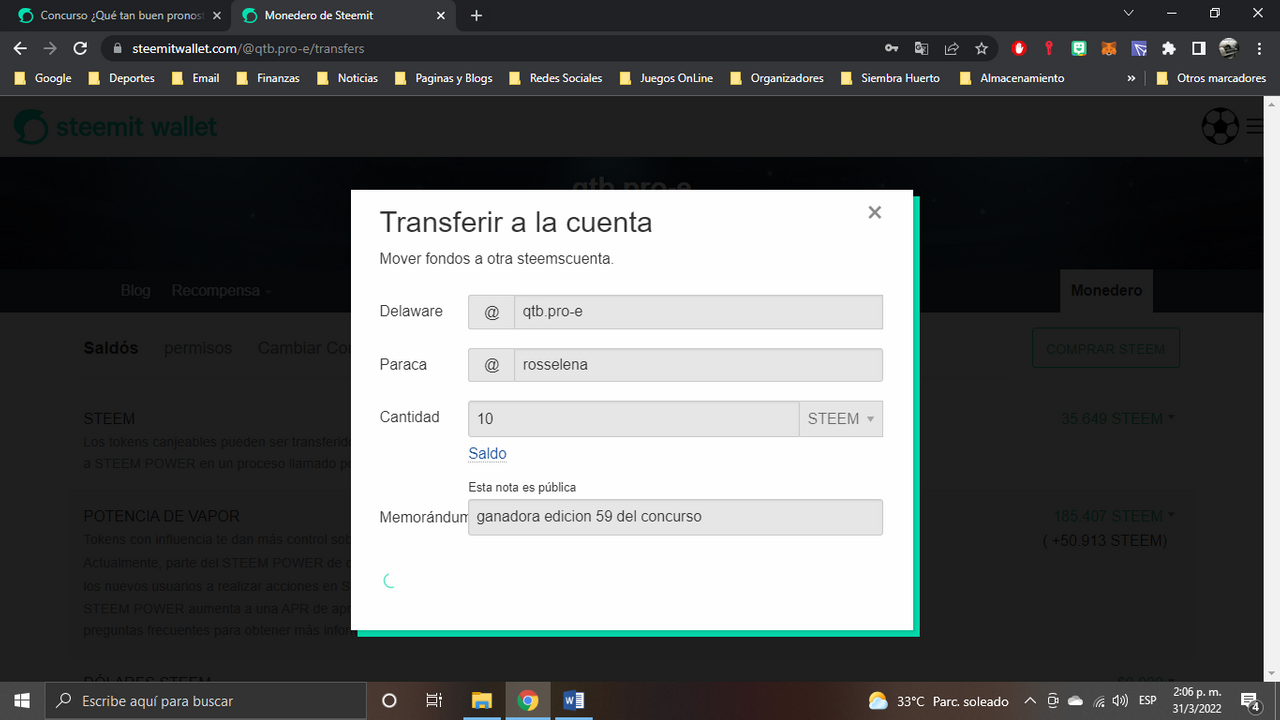Click the share page icon
This screenshot has width=1280, height=720.
click(952, 48)
